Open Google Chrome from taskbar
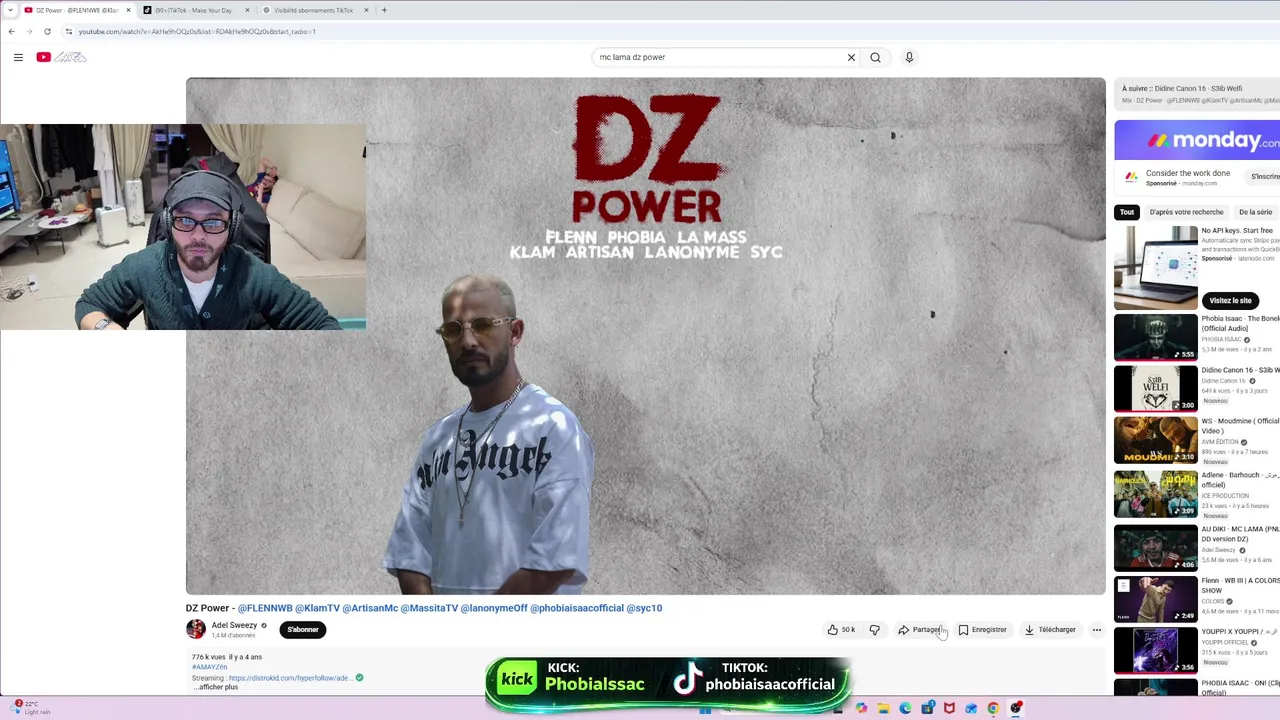 993,708
